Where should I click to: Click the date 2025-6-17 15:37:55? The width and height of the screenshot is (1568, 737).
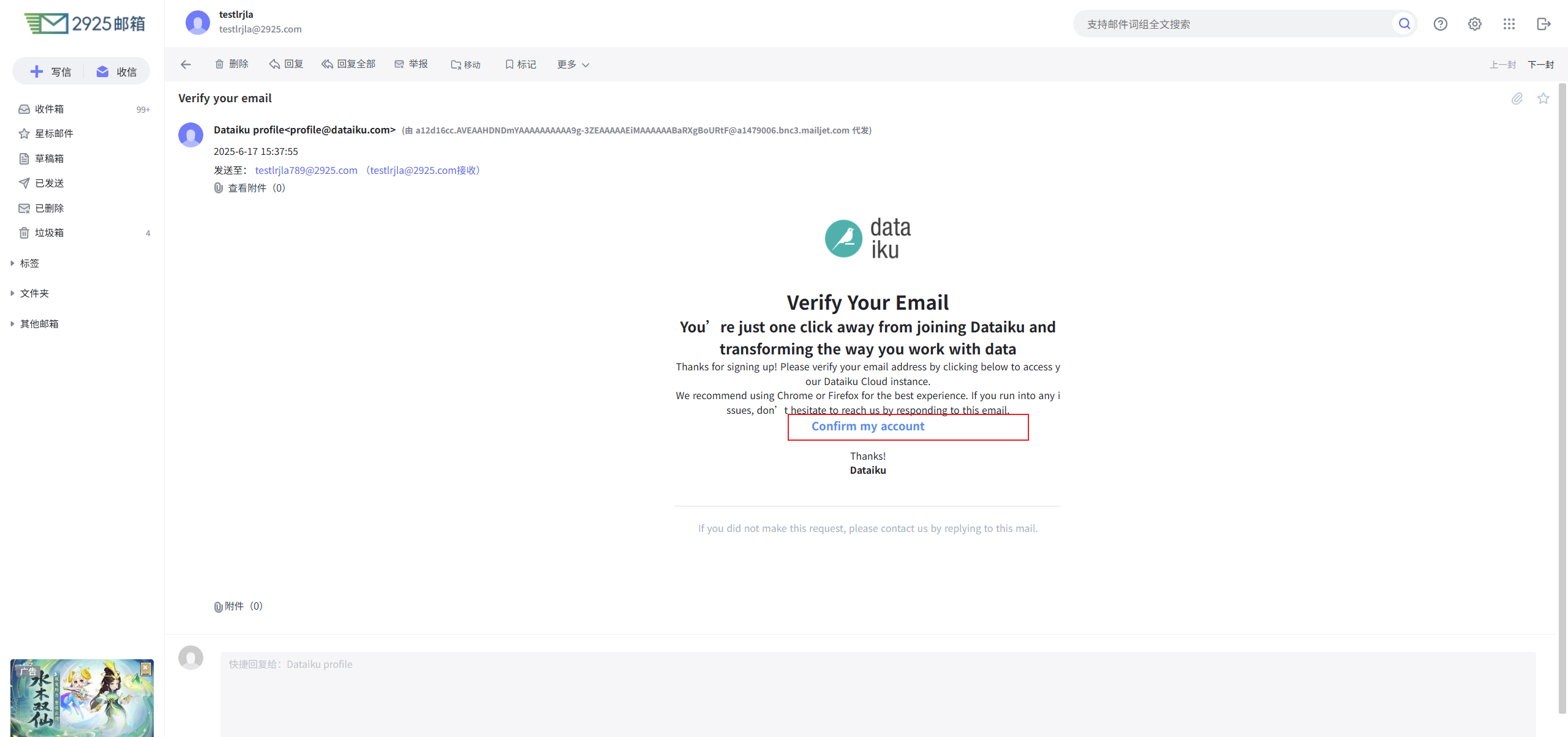[x=256, y=151]
